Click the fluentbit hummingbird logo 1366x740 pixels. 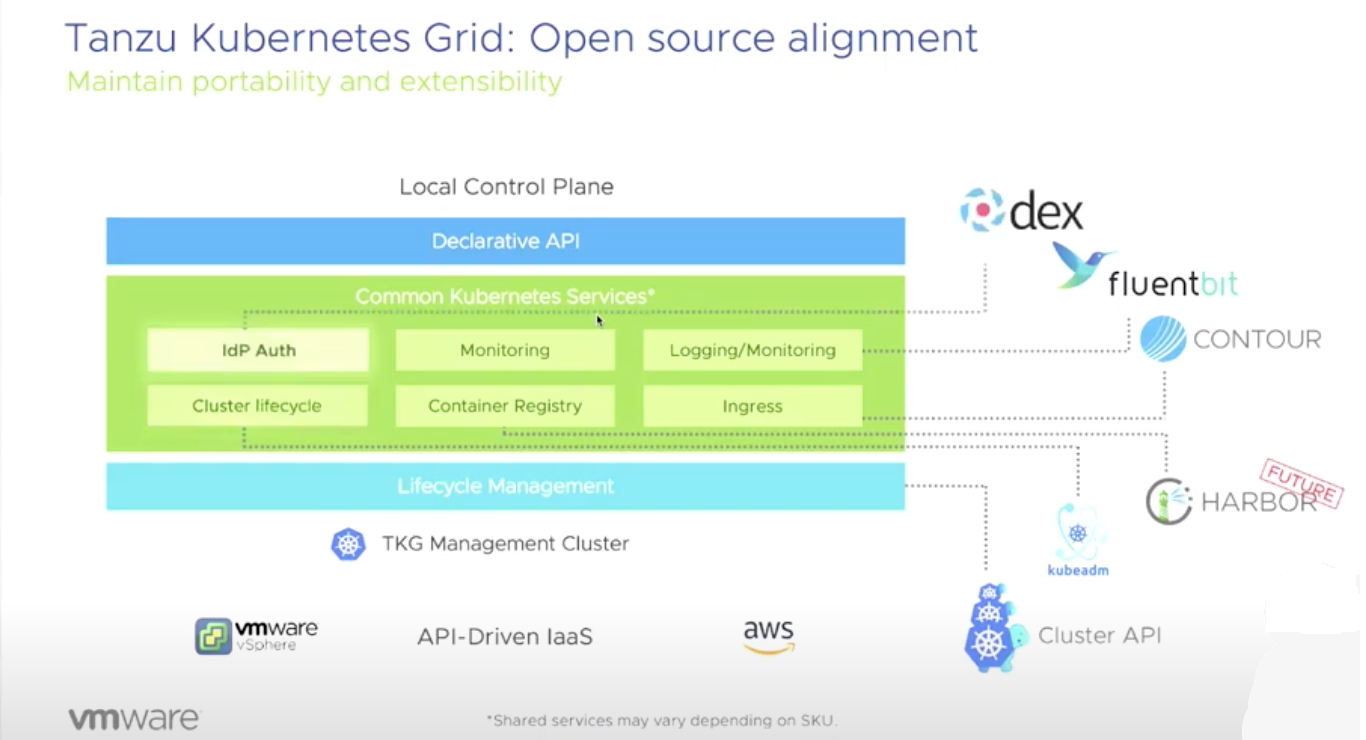pos(1082,267)
